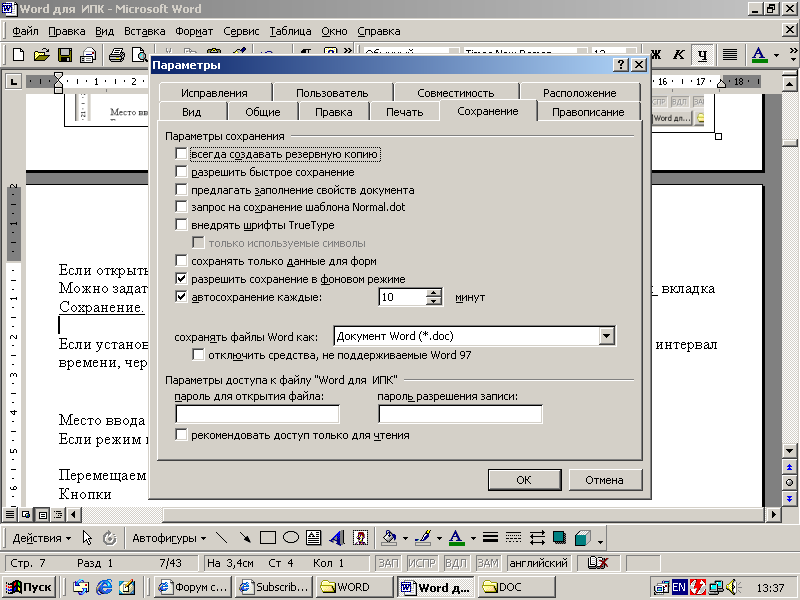Select the Arrow drawing tool
The height and width of the screenshot is (600, 800).
pos(245,538)
